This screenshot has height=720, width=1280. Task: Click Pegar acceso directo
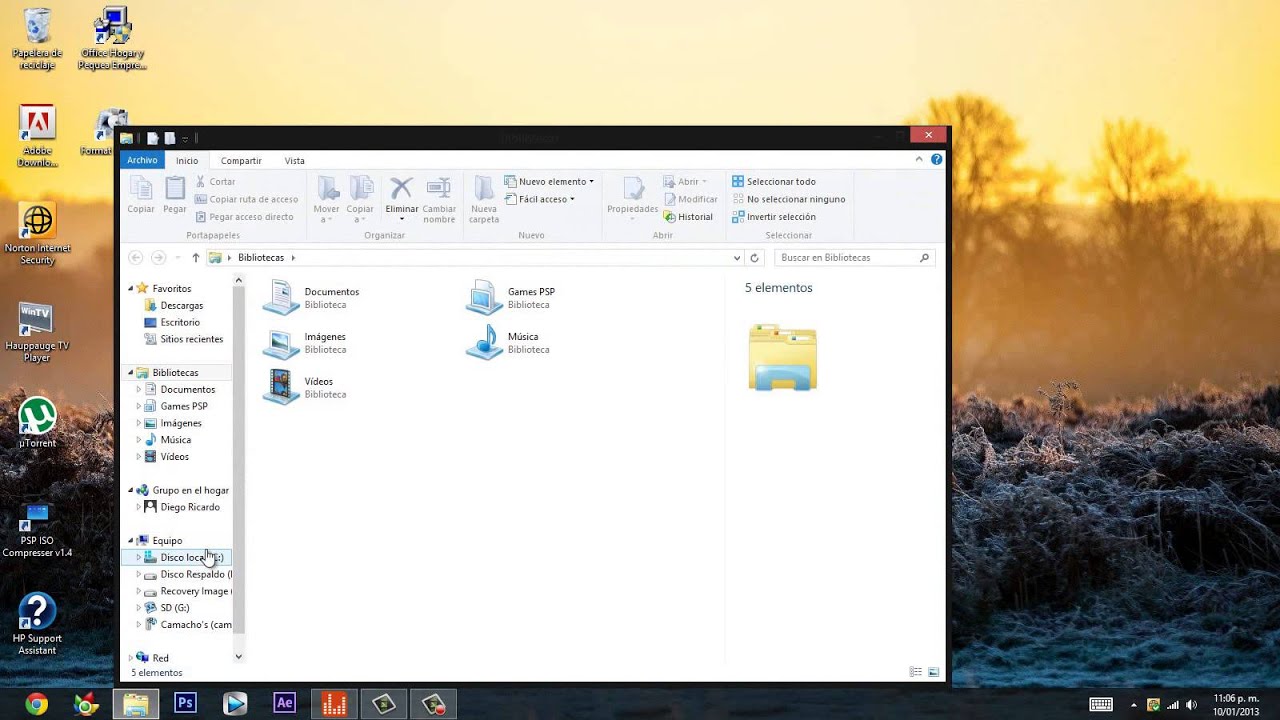coord(244,216)
